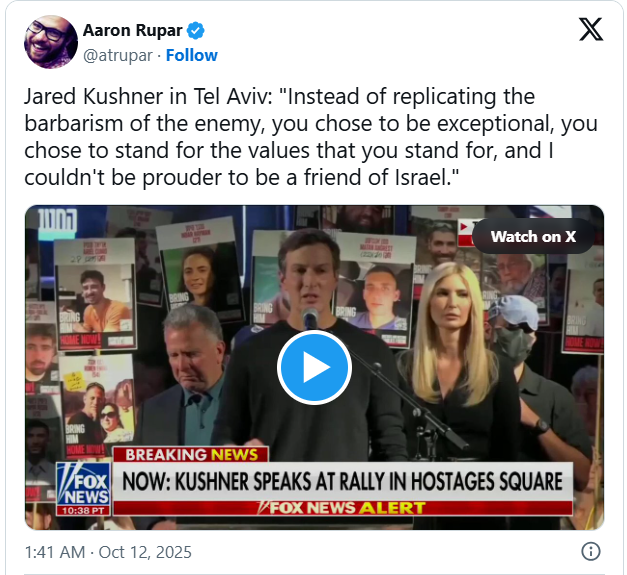Click the Oct 12, 2025 date

(145, 552)
